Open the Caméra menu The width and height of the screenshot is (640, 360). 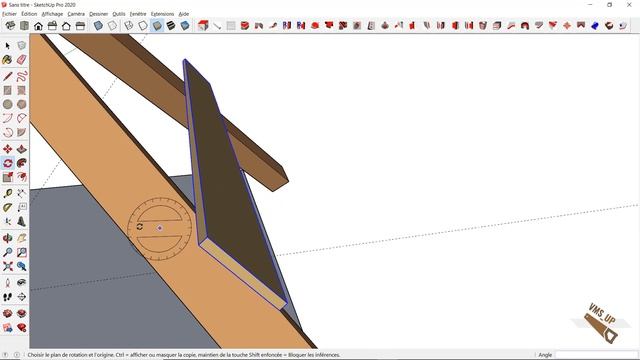tap(76, 14)
